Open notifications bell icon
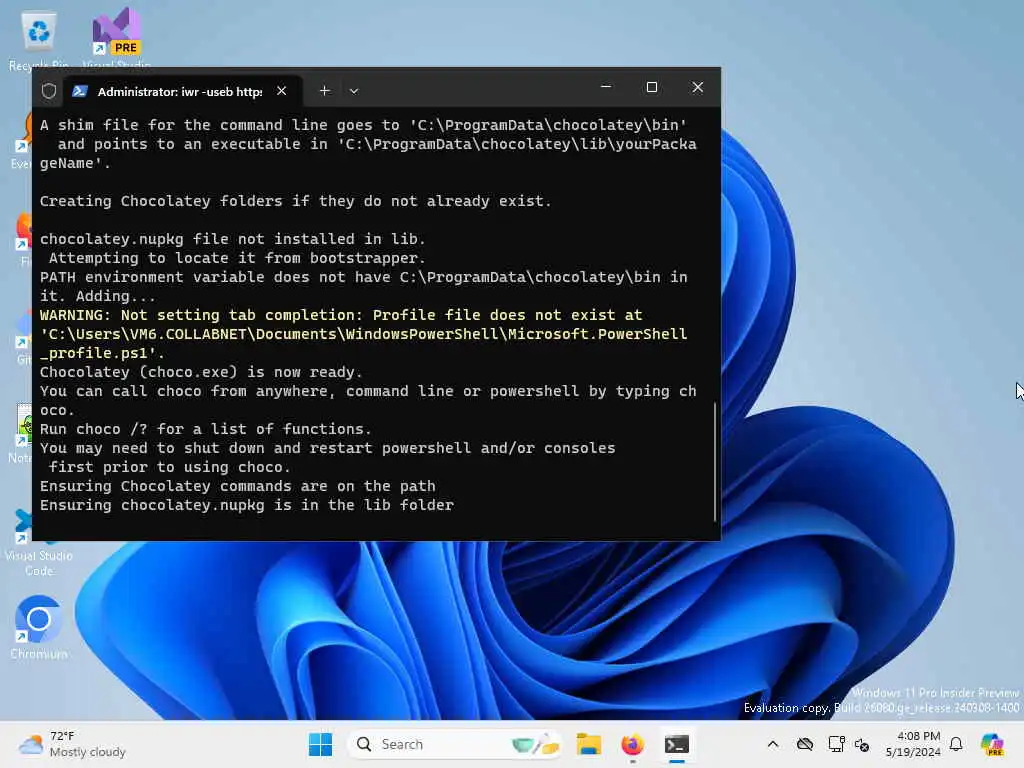 click(956, 744)
